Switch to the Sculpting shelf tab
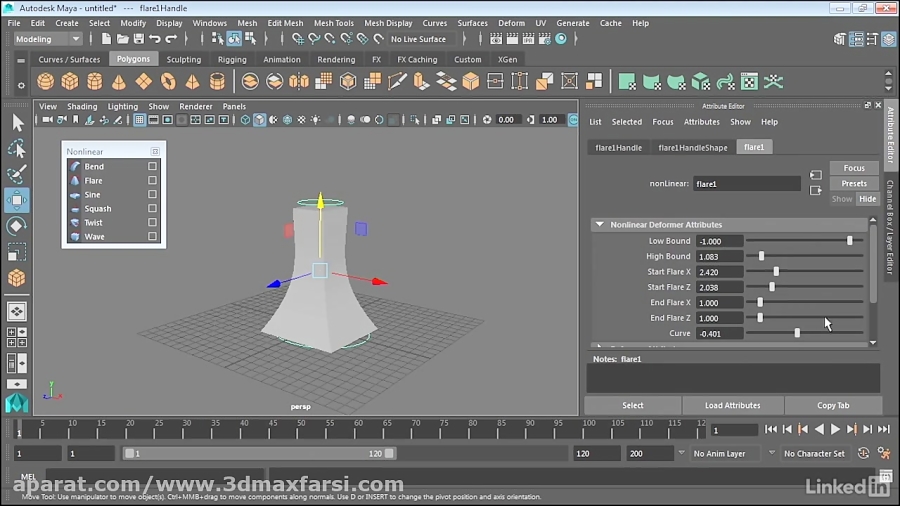The width and height of the screenshot is (900, 506). 184,60
